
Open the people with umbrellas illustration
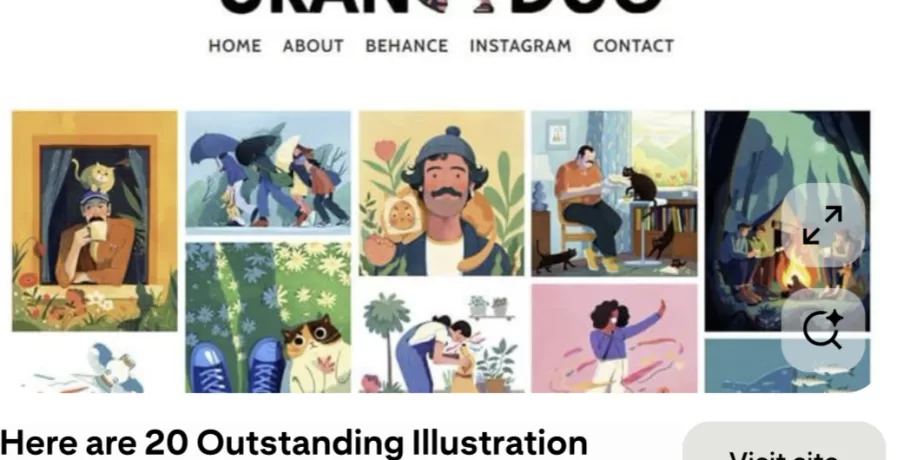coord(268,173)
